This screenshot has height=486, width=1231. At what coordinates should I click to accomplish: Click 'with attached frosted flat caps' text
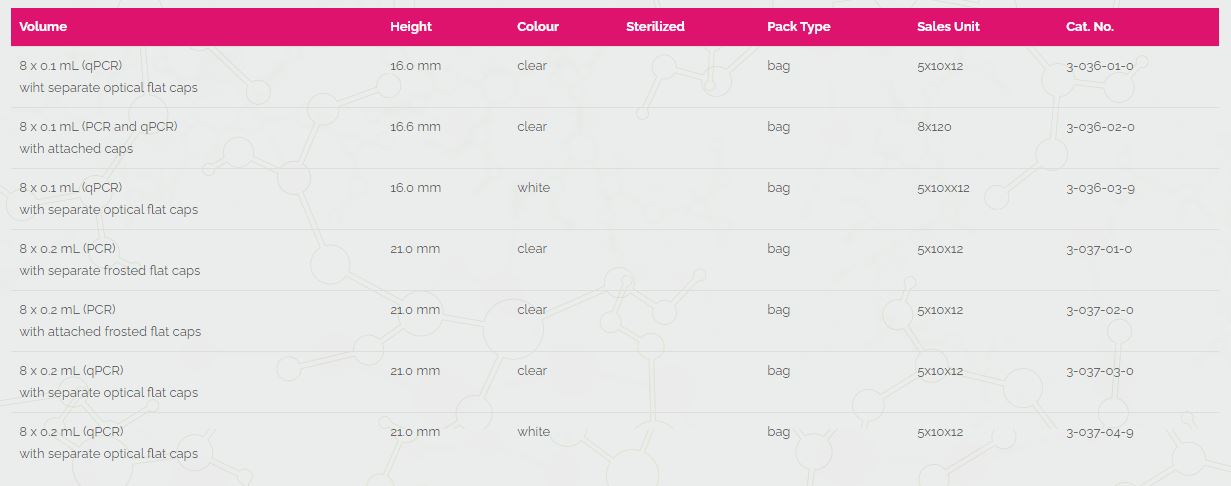pos(110,332)
